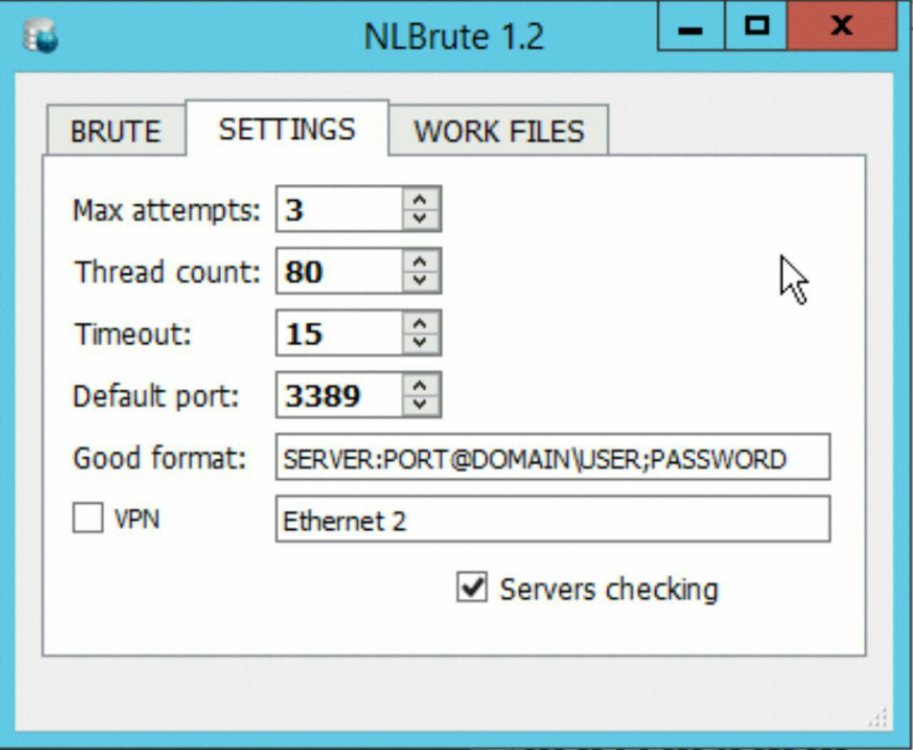Click the Thread count label
The width and height of the screenshot is (913, 750).
(x=167, y=272)
